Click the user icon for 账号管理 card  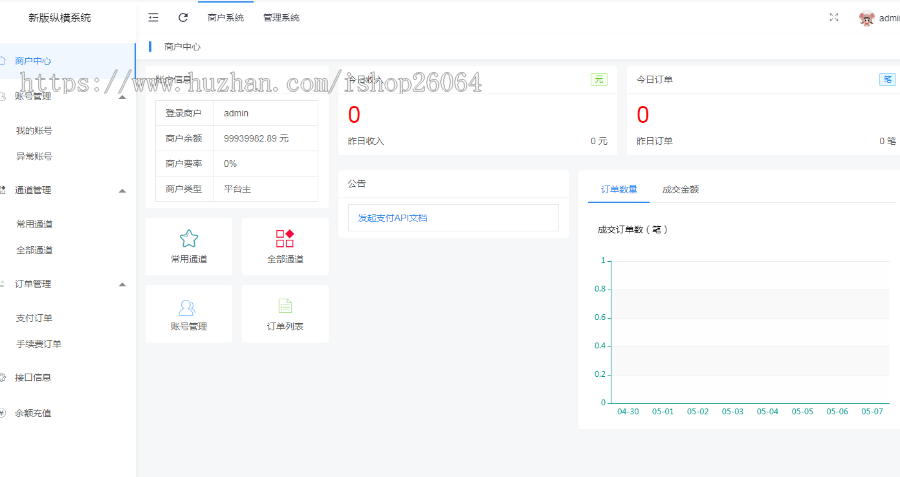click(187, 308)
